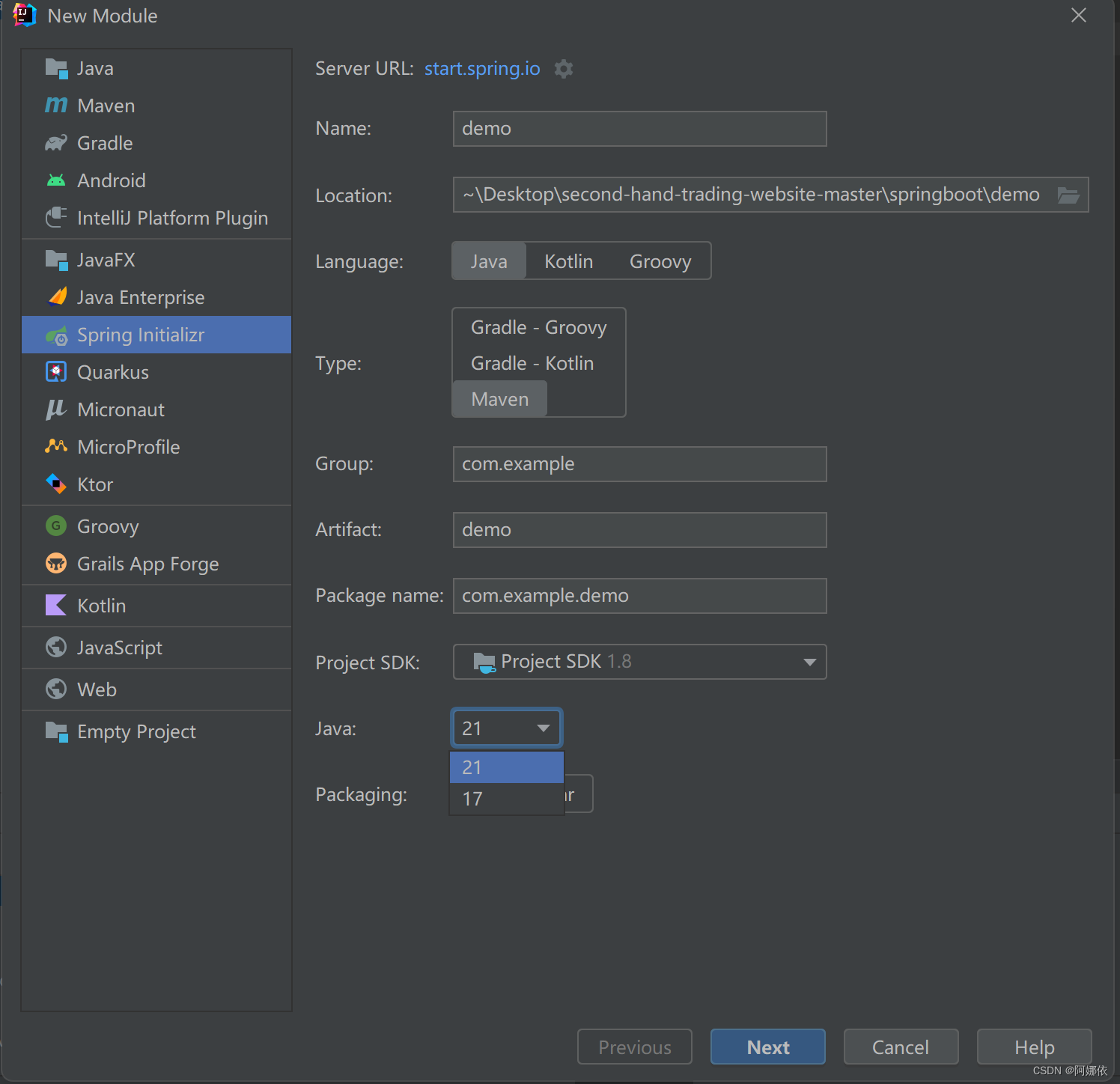Click the Web globe icon
This screenshot has width=1120, height=1084.
[56, 689]
